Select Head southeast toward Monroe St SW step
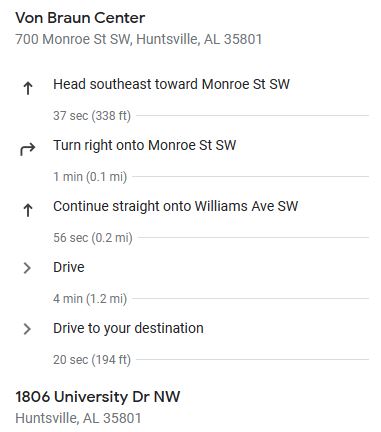381x432 pixels. 171,84
